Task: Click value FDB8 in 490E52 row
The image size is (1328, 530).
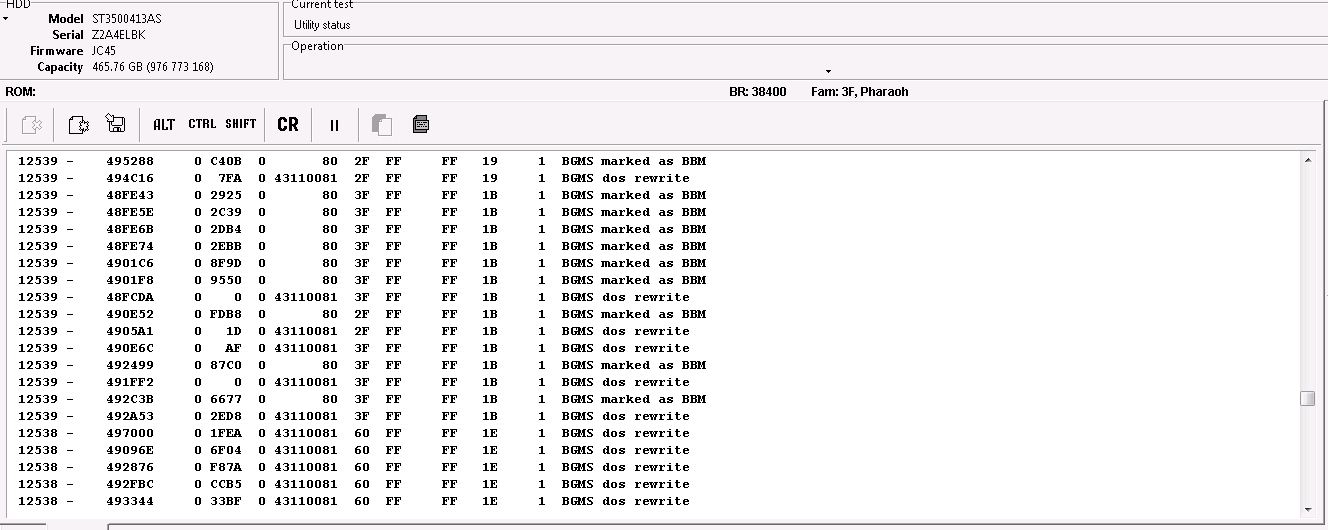Action: 226,314
